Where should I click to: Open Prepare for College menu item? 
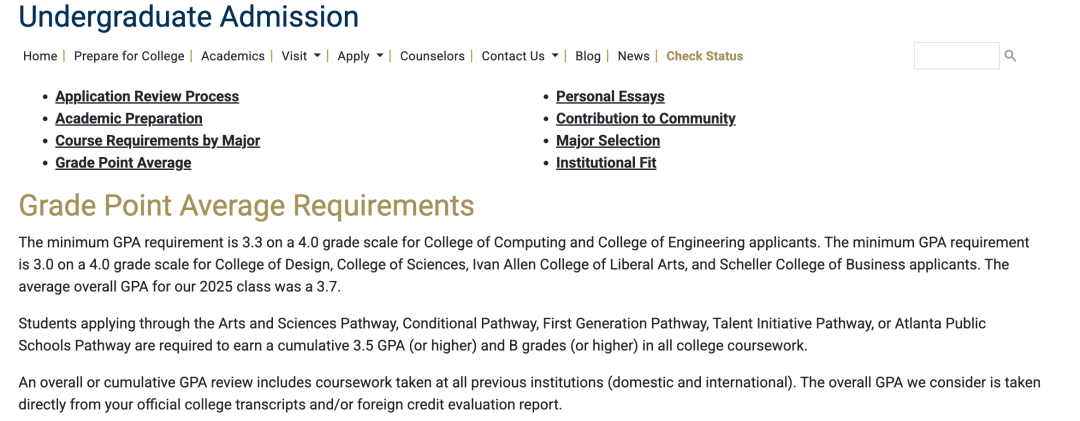129,56
